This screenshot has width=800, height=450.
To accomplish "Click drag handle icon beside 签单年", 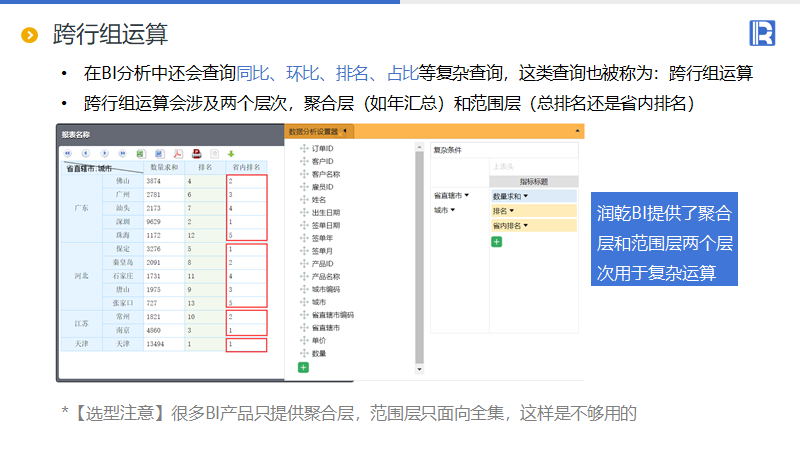I will (304, 238).
